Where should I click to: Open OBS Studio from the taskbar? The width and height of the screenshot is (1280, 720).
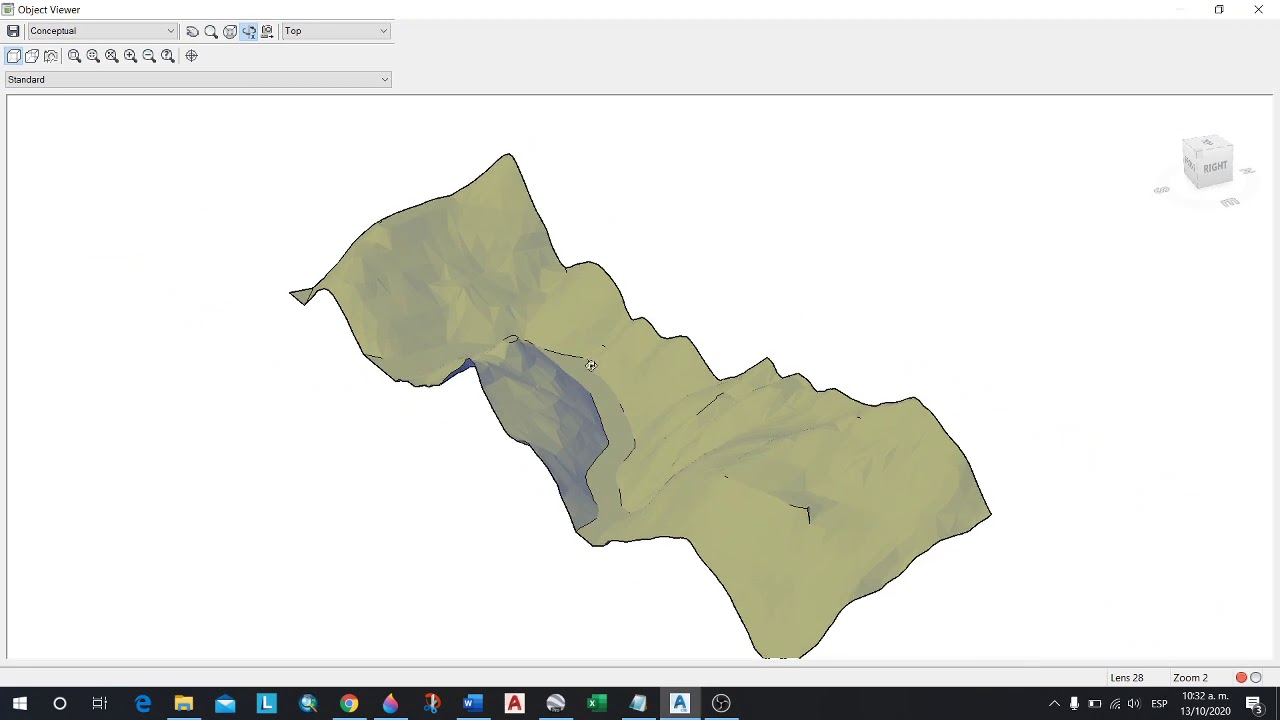(721, 704)
